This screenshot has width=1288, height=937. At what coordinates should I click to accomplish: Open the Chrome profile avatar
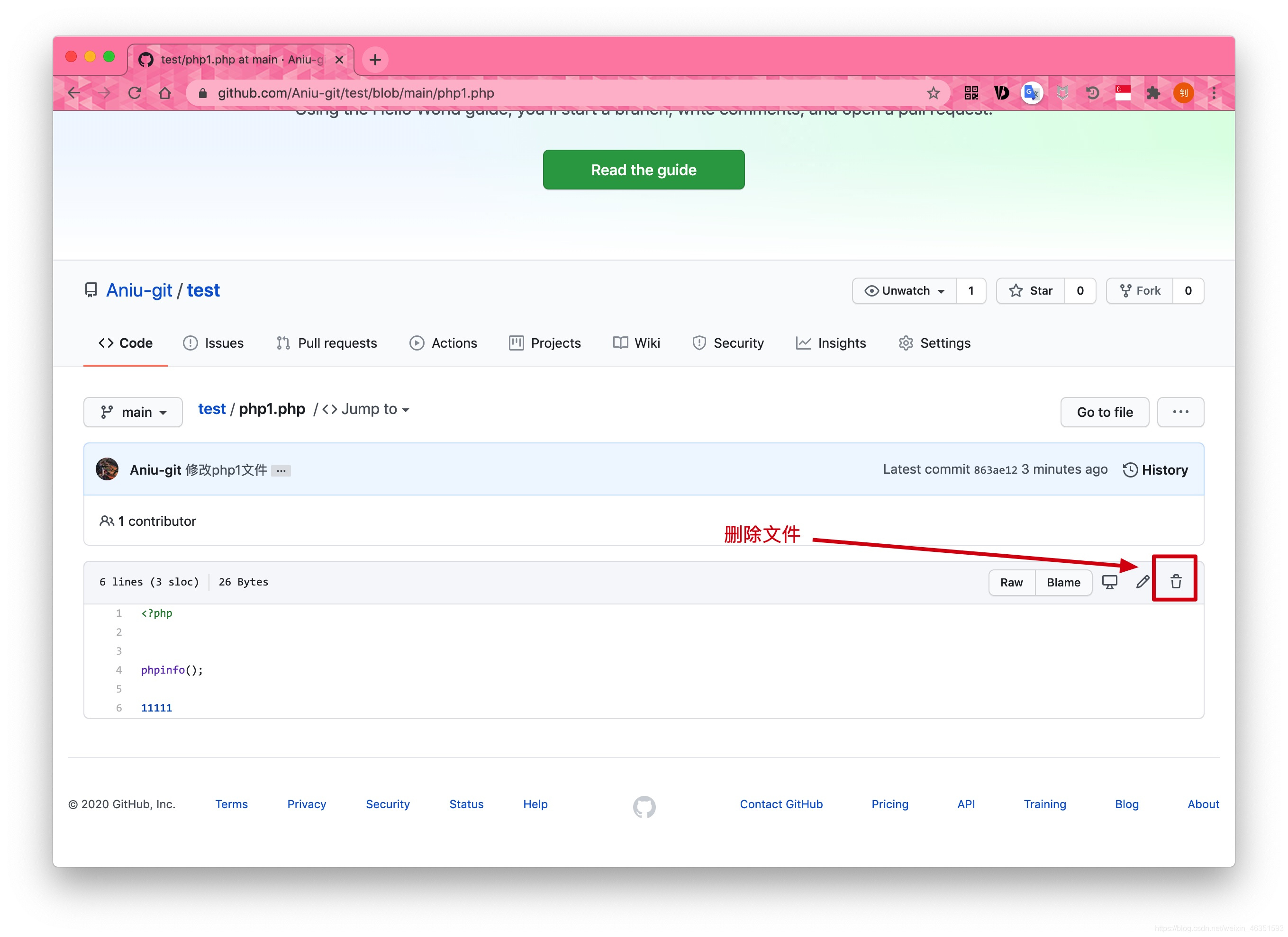(x=1183, y=93)
